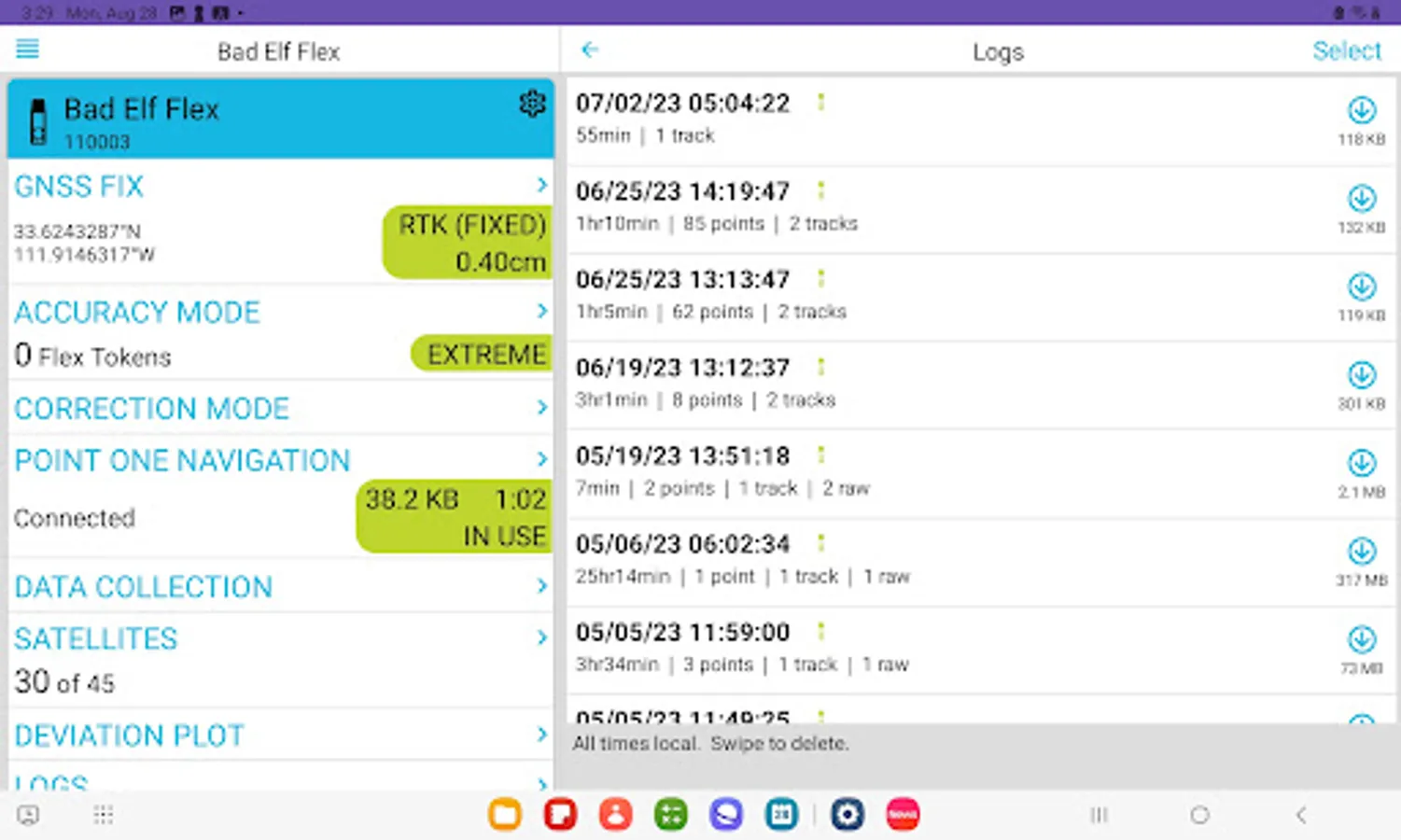The image size is (1401, 840).
Task: Tap the '30 of 45' satellites count
Action: [x=64, y=682]
